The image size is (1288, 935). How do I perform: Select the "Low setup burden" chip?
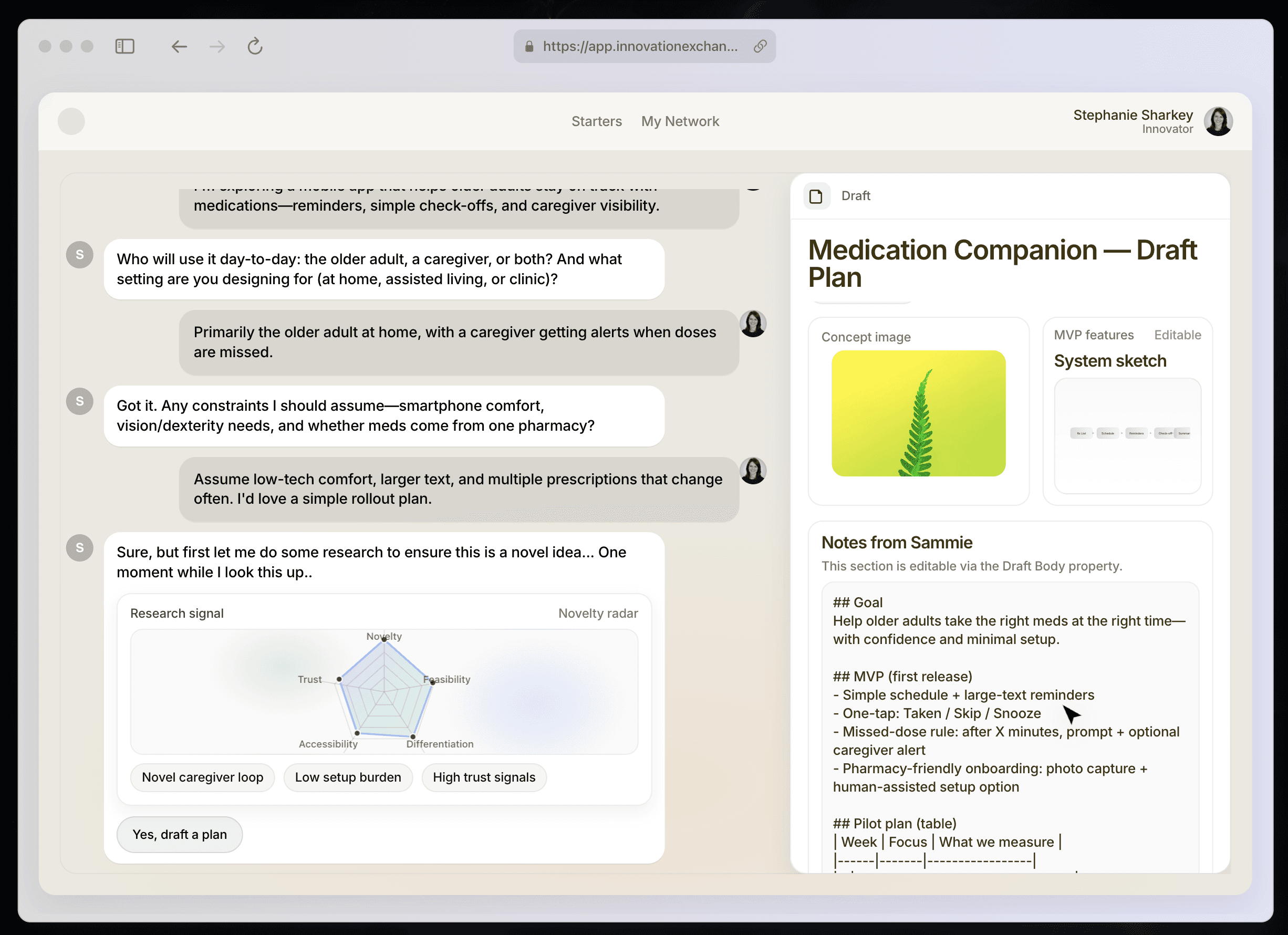click(348, 776)
